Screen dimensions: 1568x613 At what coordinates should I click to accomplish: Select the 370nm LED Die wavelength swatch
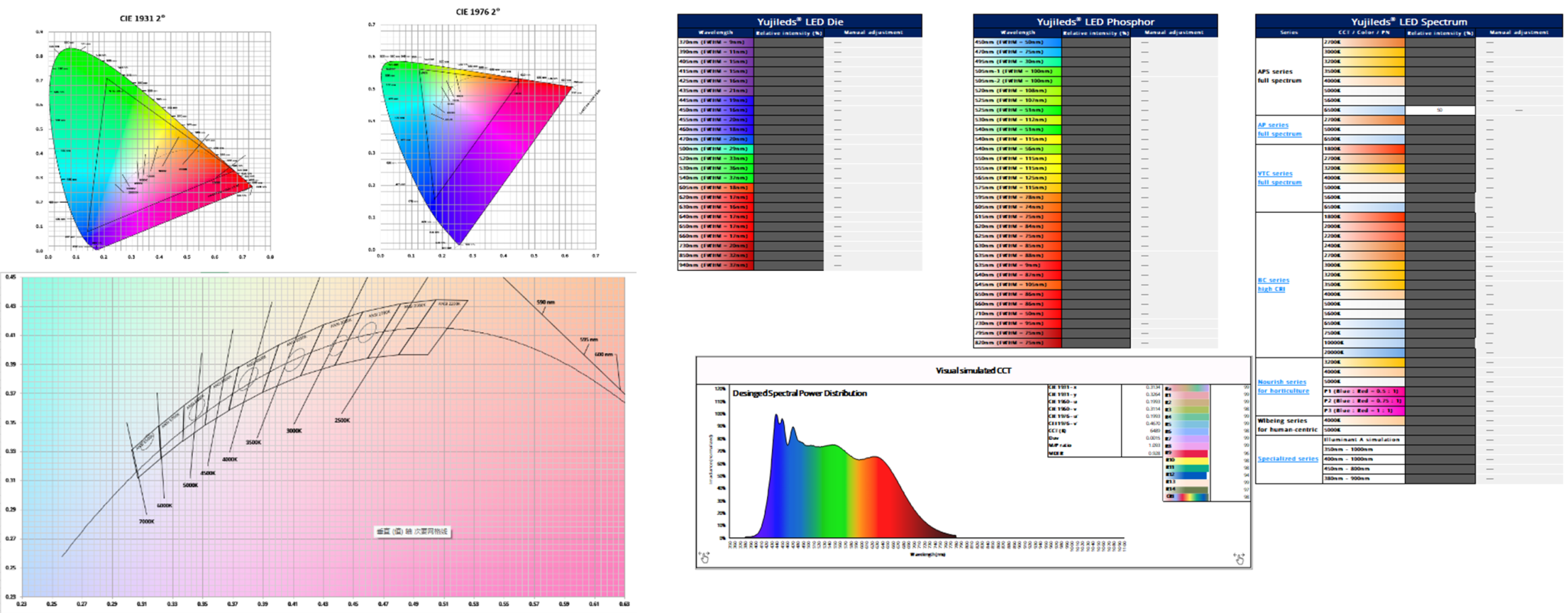[x=715, y=42]
